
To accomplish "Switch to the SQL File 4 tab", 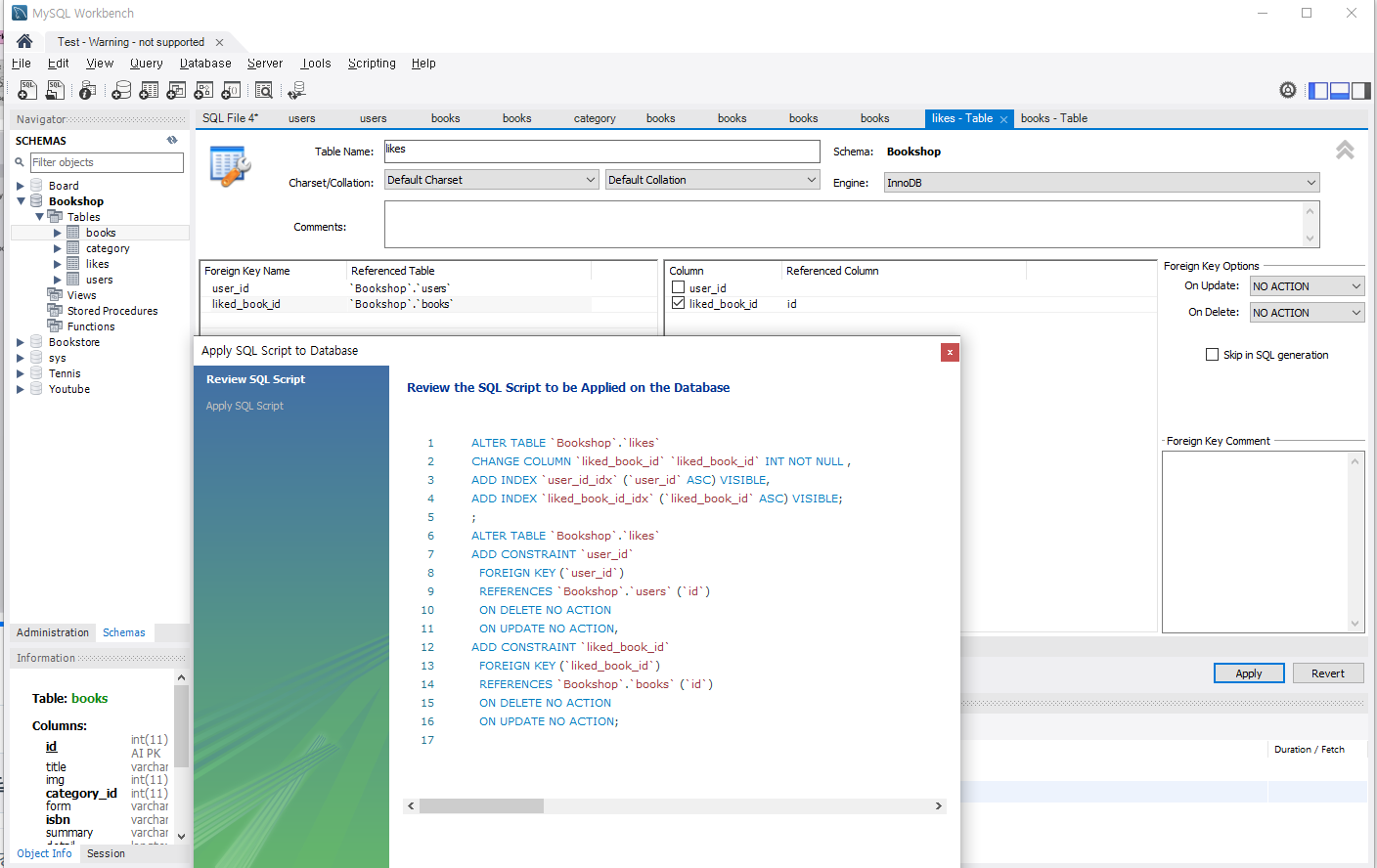I will pyautogui.click(x=230, y=118).
